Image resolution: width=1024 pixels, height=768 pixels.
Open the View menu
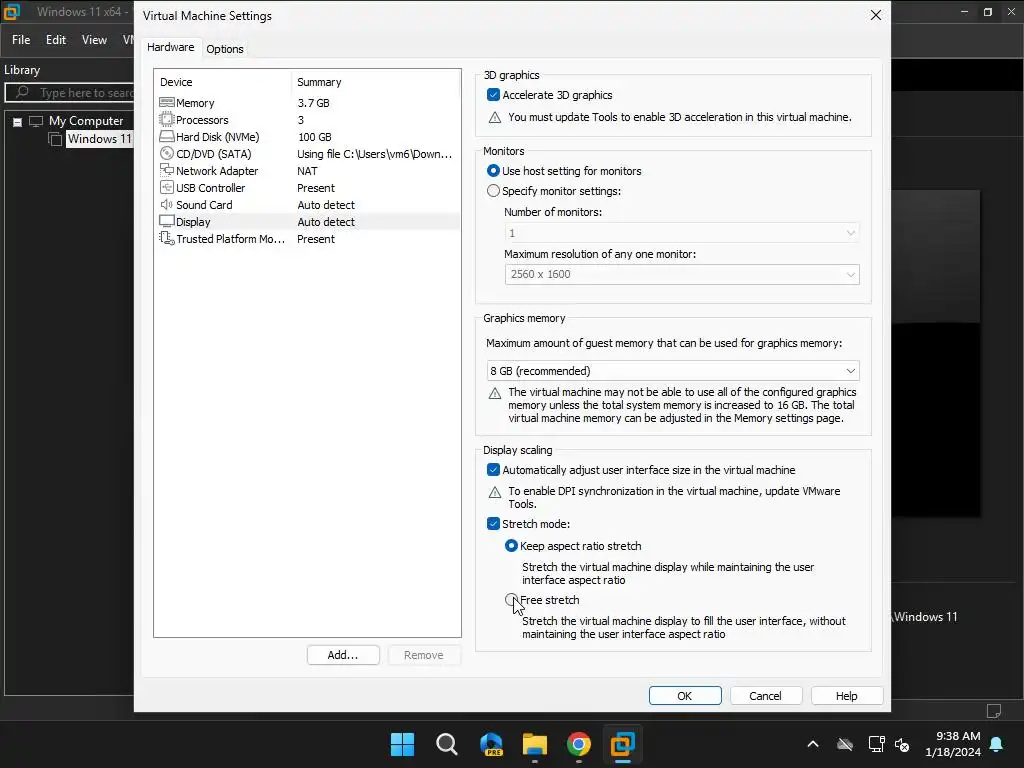[x=94, y=40]
